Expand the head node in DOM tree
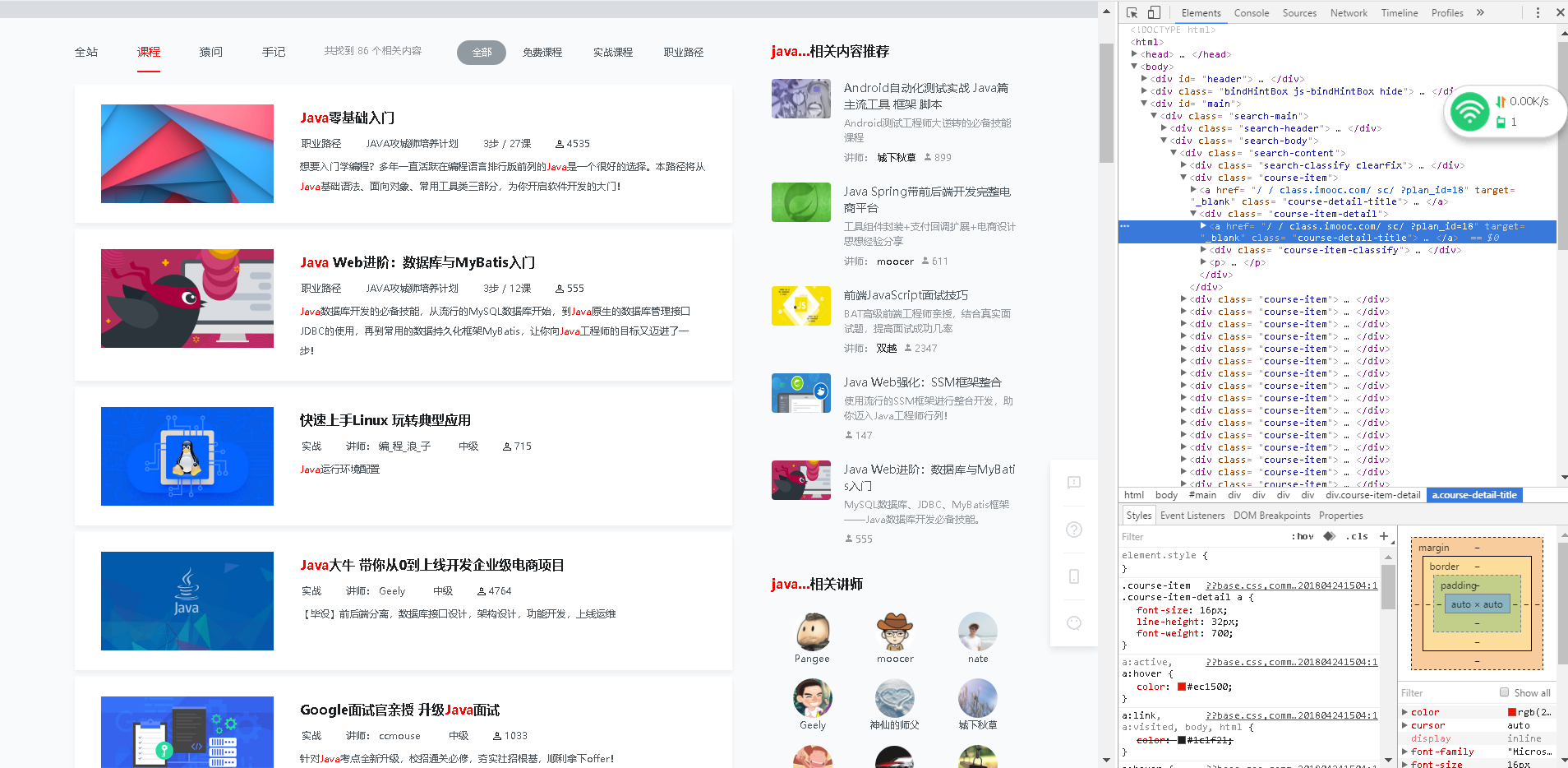Viewport: 1568px width, 768px height. point(1135,54)
